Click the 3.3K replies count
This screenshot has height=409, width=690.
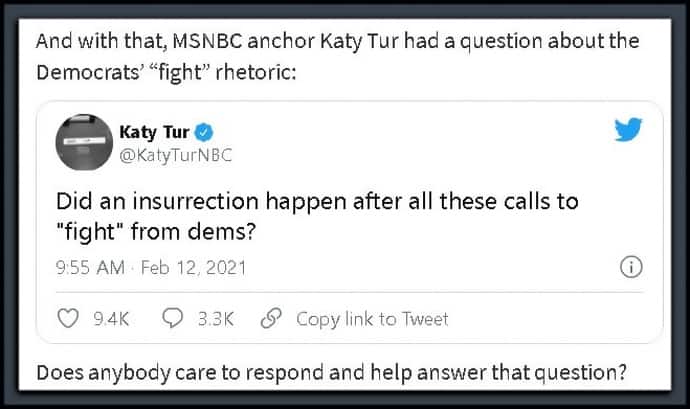click(x=216, y=319)
